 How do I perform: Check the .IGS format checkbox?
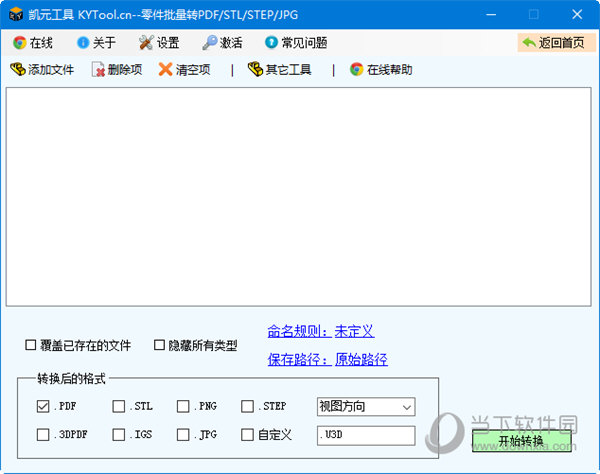119,435
